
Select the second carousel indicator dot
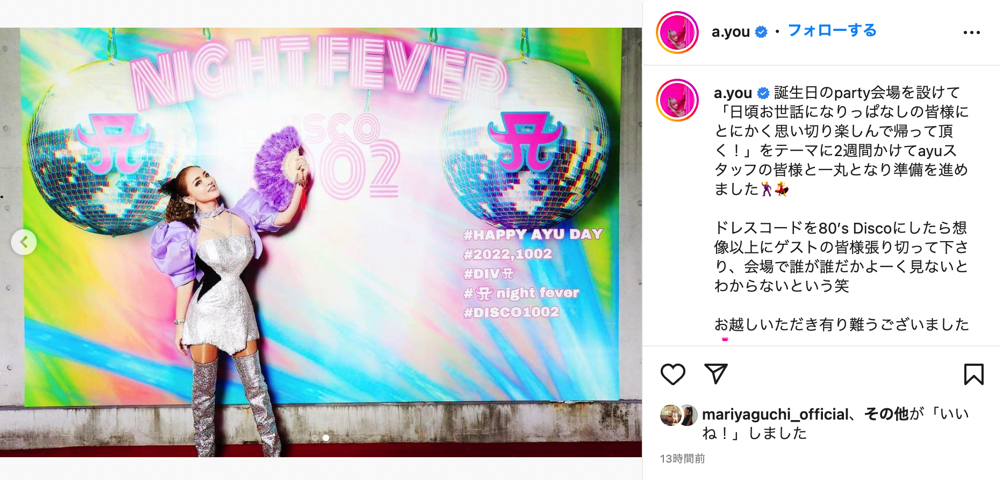click(x=326, y=438)
